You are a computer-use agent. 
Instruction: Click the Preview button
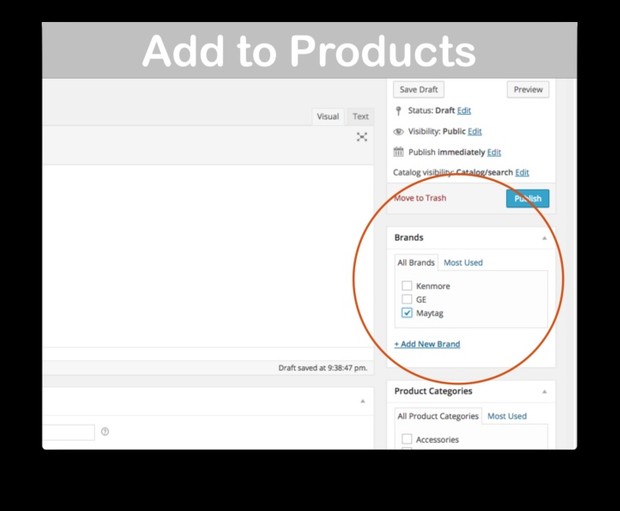[528, 89]
